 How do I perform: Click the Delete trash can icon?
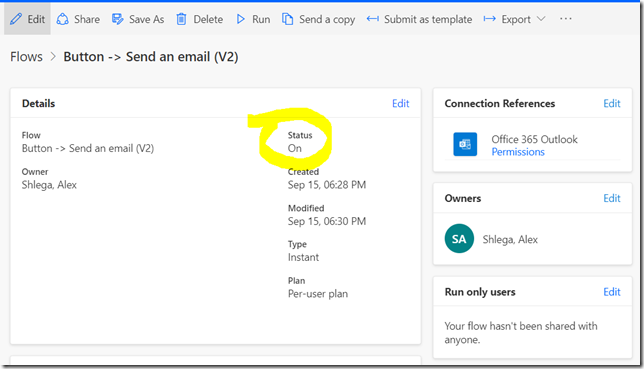(181, 19)
